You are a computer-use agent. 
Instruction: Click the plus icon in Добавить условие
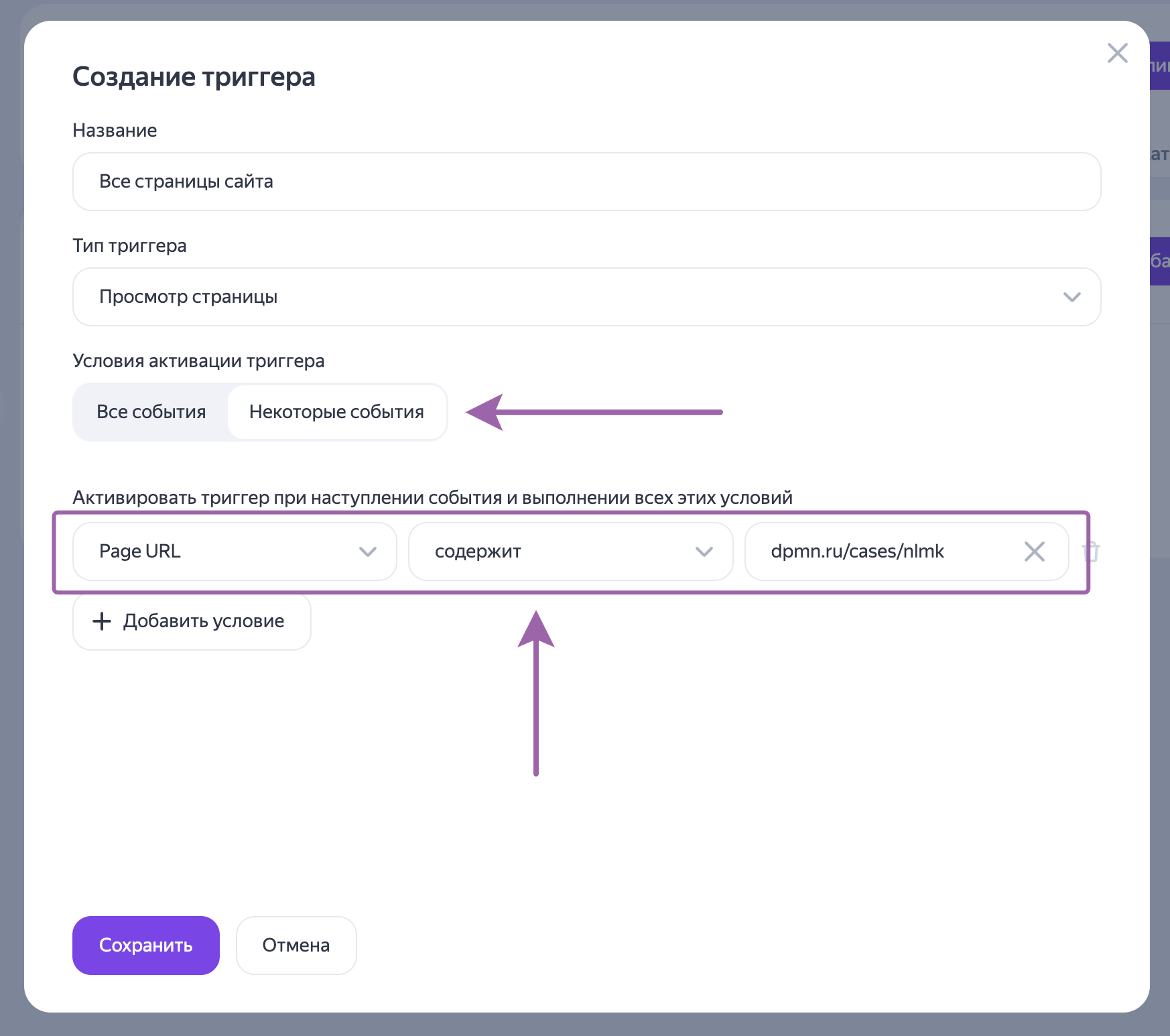coord(102,621)
